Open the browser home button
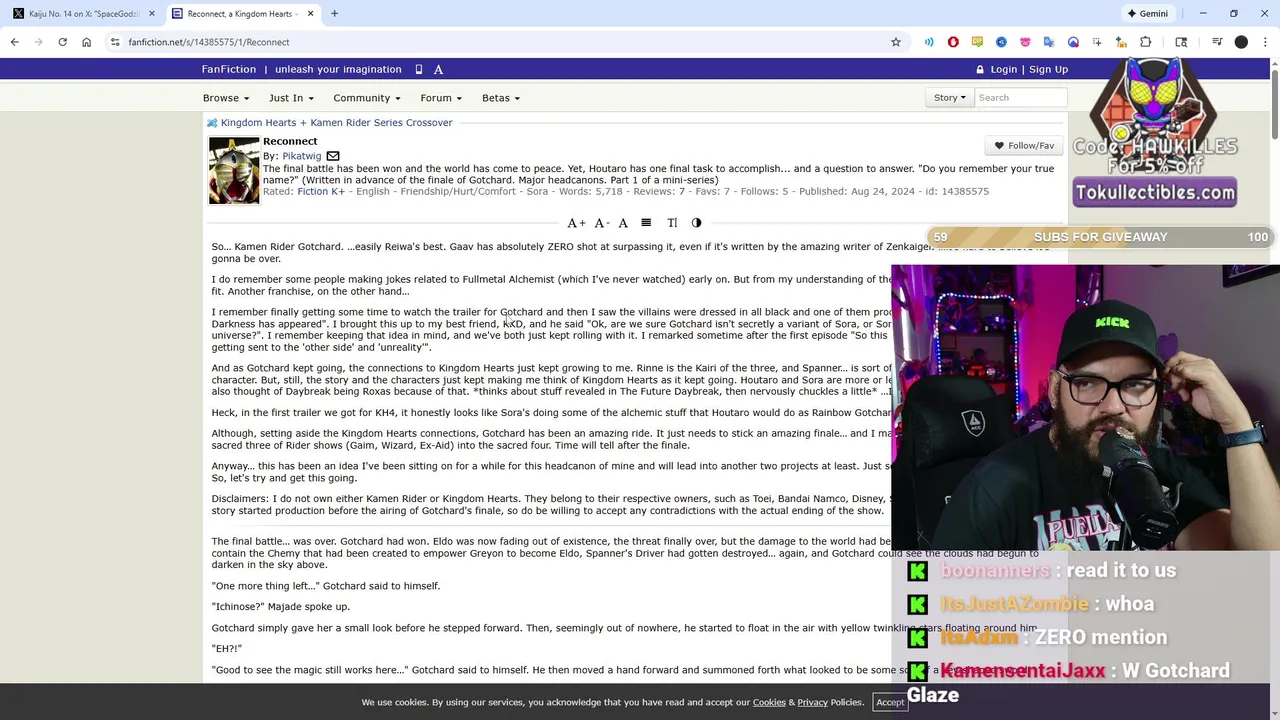This screenshot has width=1280, height=720. (x=86, y=42)
